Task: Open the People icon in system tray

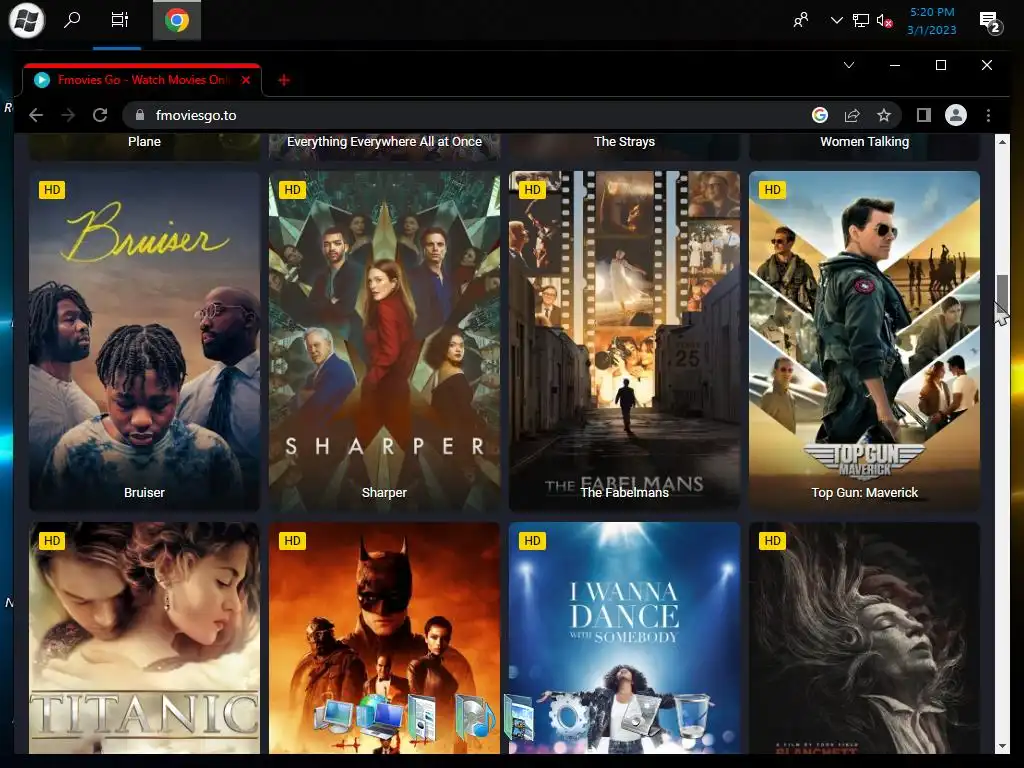Action: [x=801, y=20]
